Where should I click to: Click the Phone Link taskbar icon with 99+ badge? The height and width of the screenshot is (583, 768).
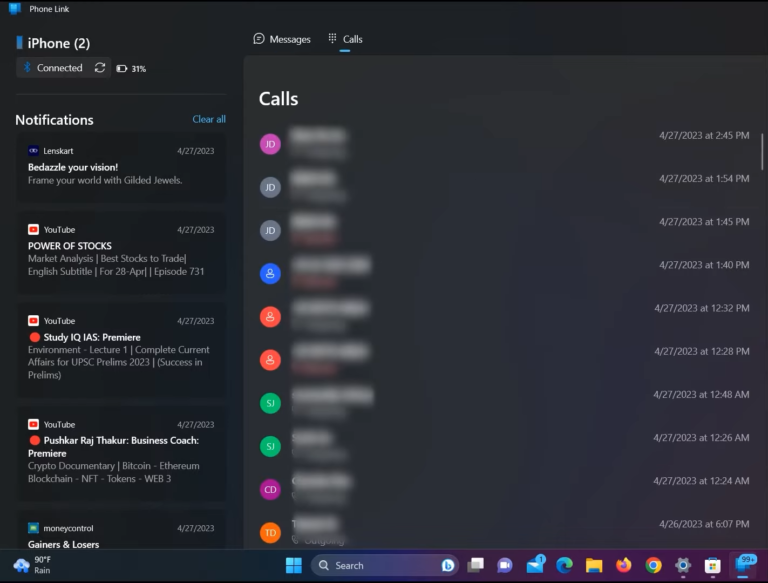click(744, 565)
